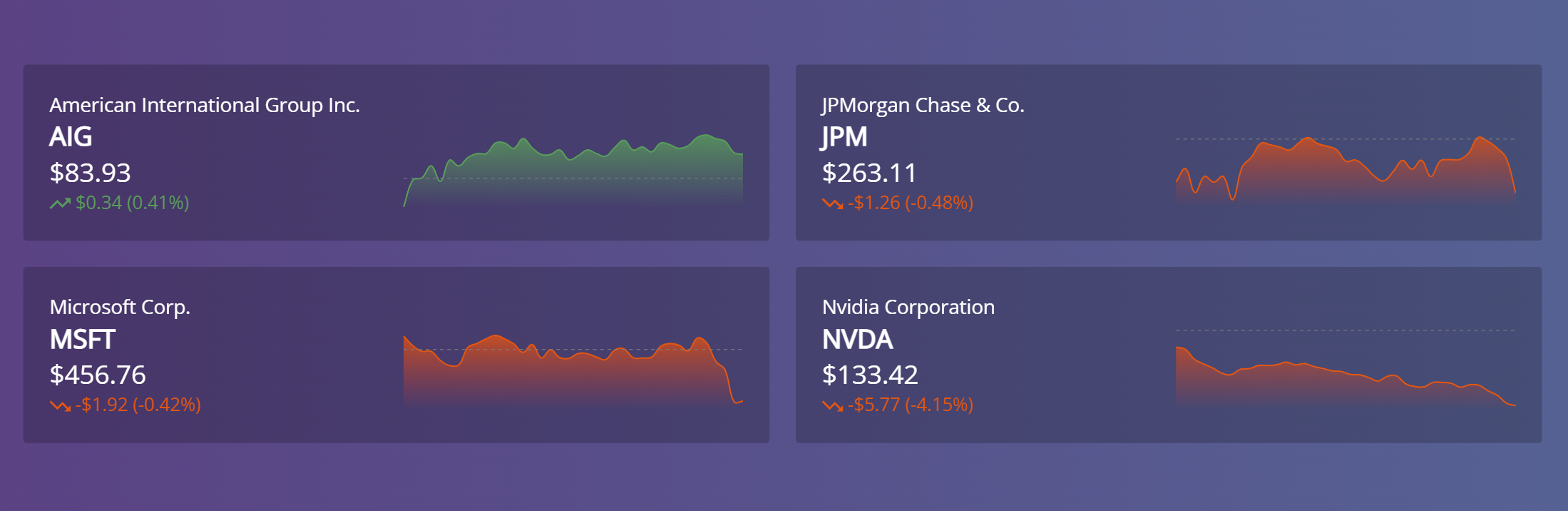Click the NVDA downward trend arrow icon

point(832,405)
